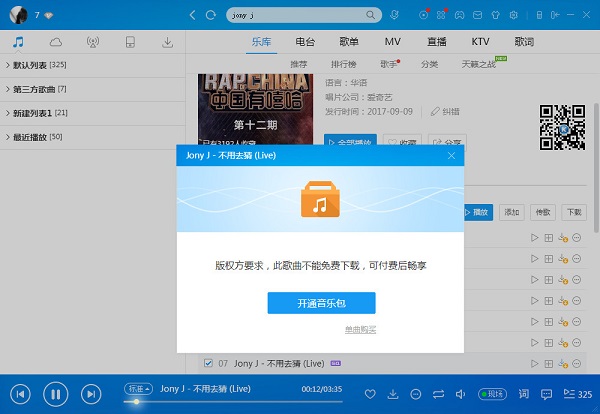The height and width of the screenshot is (414, 600).
Task: Open the mobile device icon in sidebar
Action: point(130,42)
